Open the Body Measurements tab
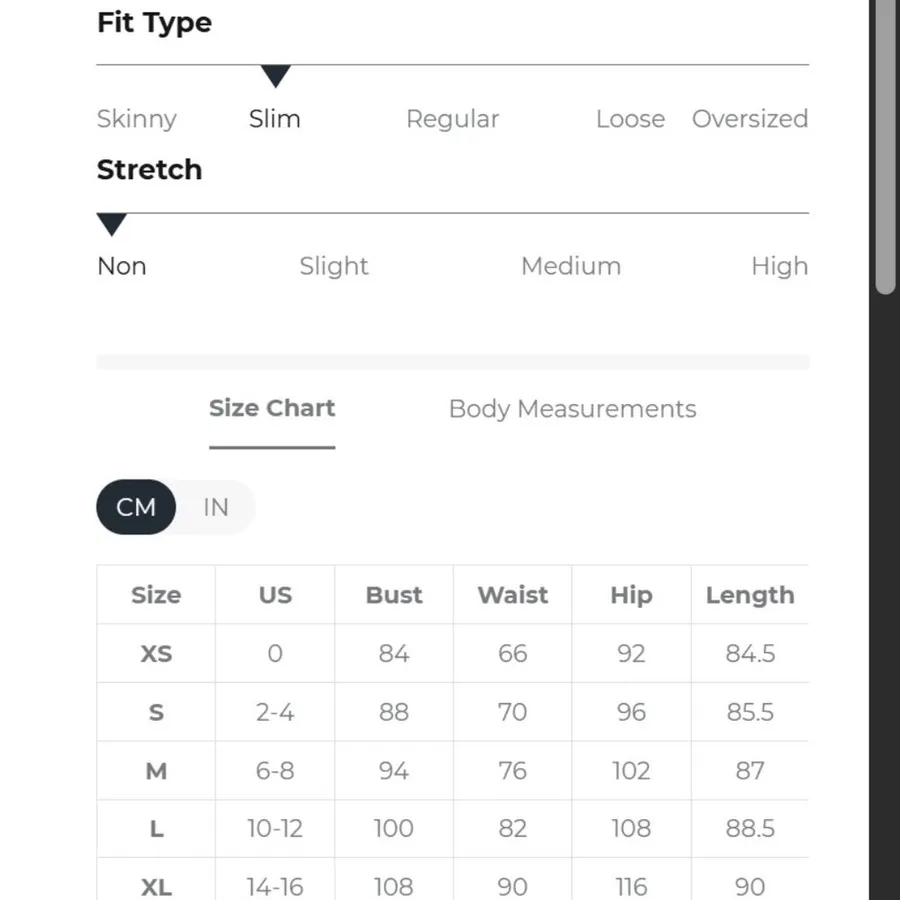This screenshot has width=900, height=900. click(572, 409)
